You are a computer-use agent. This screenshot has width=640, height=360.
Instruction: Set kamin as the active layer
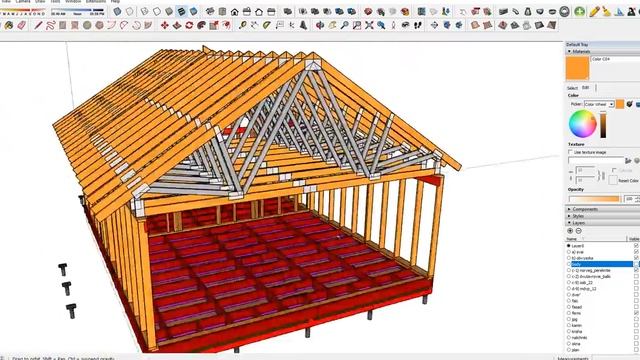pyautogui.click(x=569, y=325)
